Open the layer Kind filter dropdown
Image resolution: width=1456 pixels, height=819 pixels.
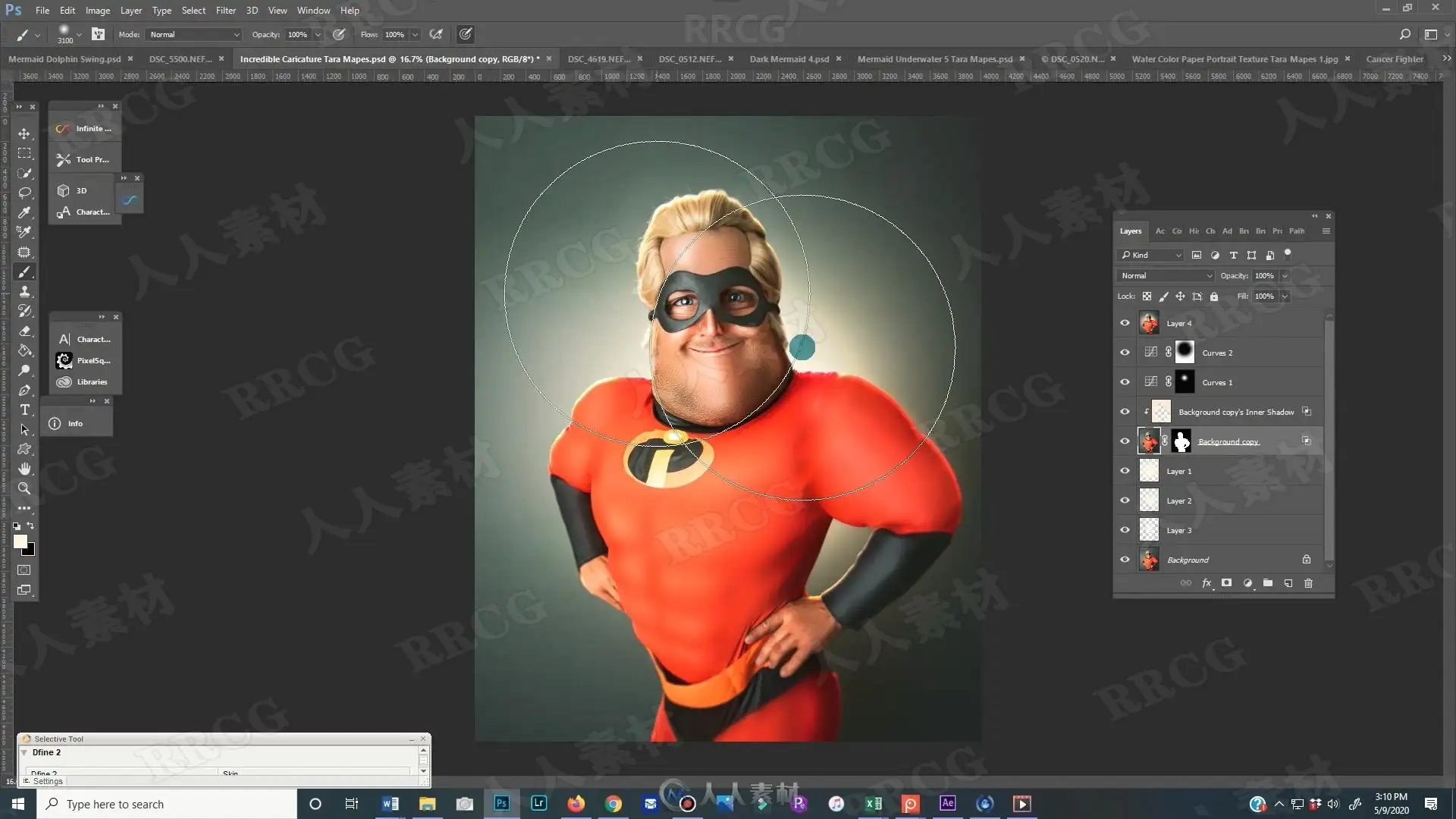tap(1150, 256)
